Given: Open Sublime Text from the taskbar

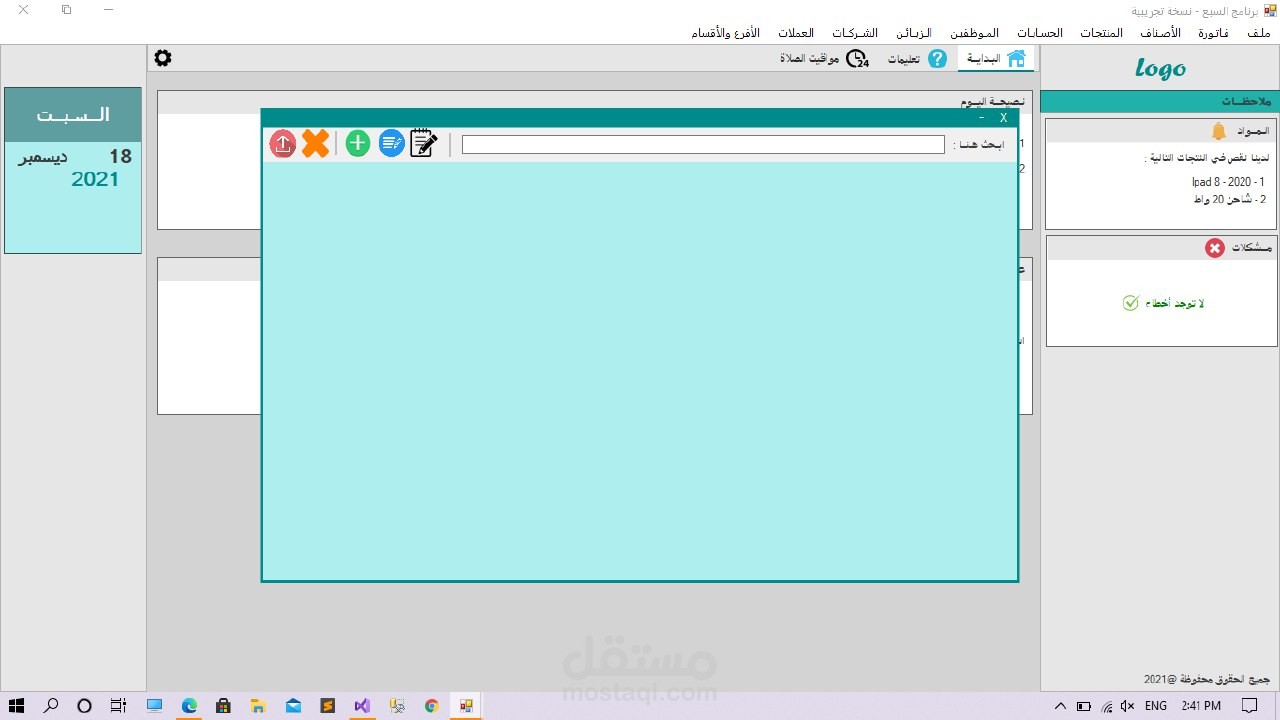Looking at the screenshot, I should [327, 706].
